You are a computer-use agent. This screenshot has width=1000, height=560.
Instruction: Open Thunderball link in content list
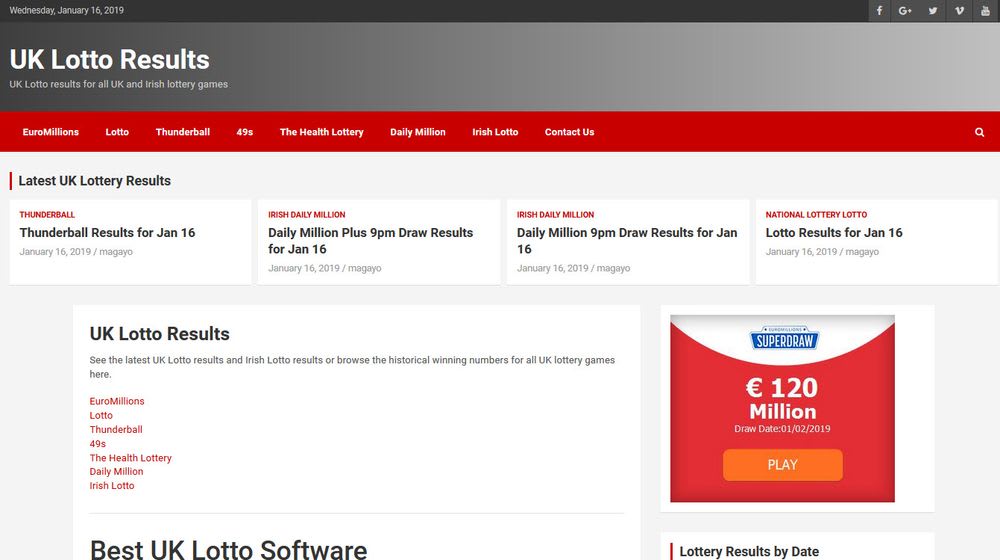pyautogui.click(x=116, y=429)
